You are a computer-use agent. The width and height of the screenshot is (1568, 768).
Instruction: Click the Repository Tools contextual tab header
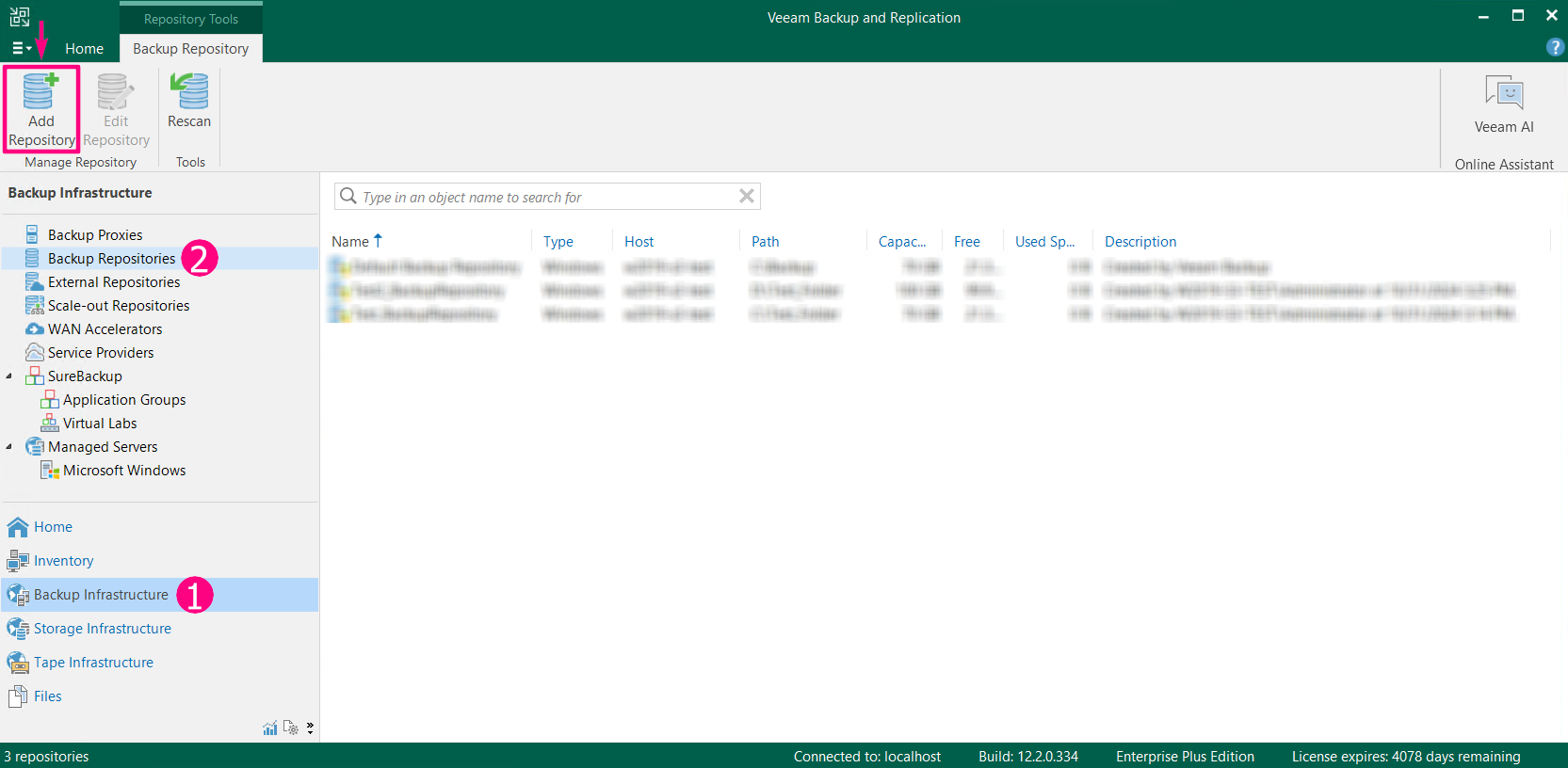(x=191, y=19)
